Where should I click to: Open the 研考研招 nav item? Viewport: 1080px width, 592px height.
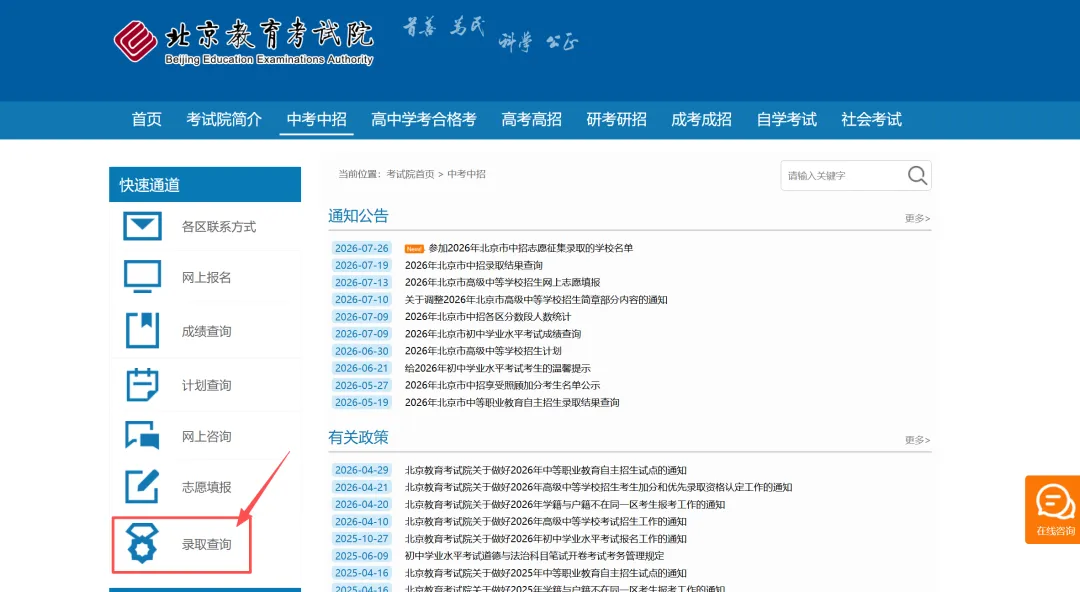click(616, 119)
